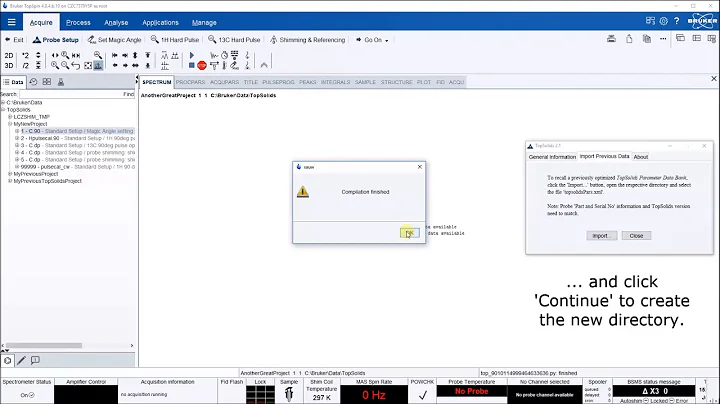This screenshot has height=404, width=720.
Task: Expand the 99999 - pulsecal_cw dataset node
Action: pyautogui.click(x=17, y=167)
